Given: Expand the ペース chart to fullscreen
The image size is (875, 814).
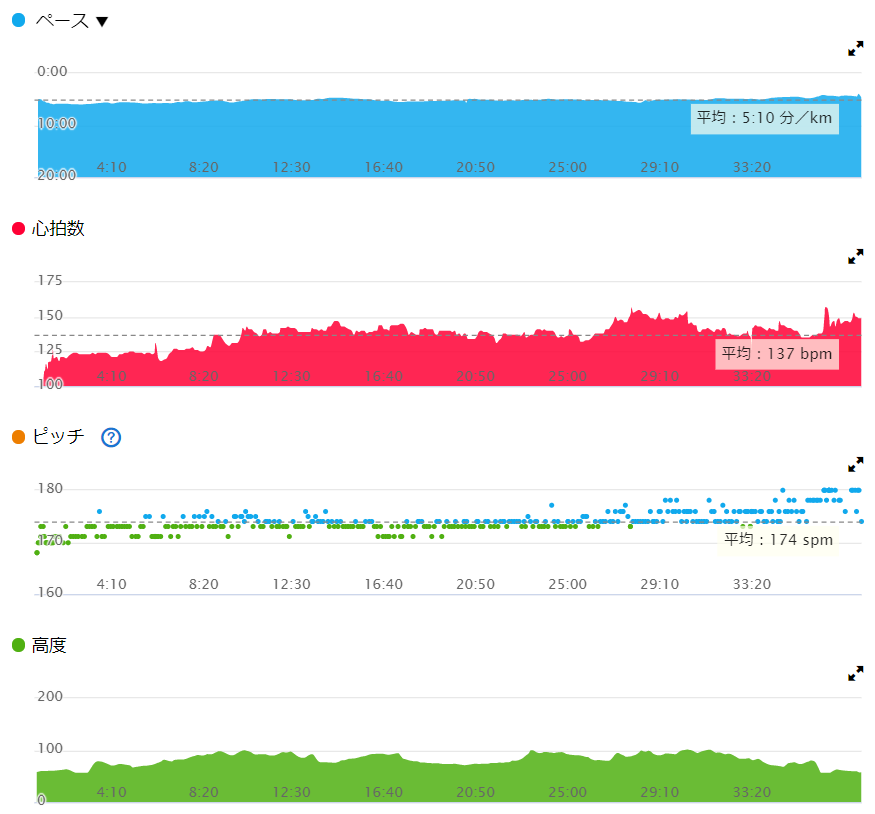Looking at the screenshot, I should [855, 48].
